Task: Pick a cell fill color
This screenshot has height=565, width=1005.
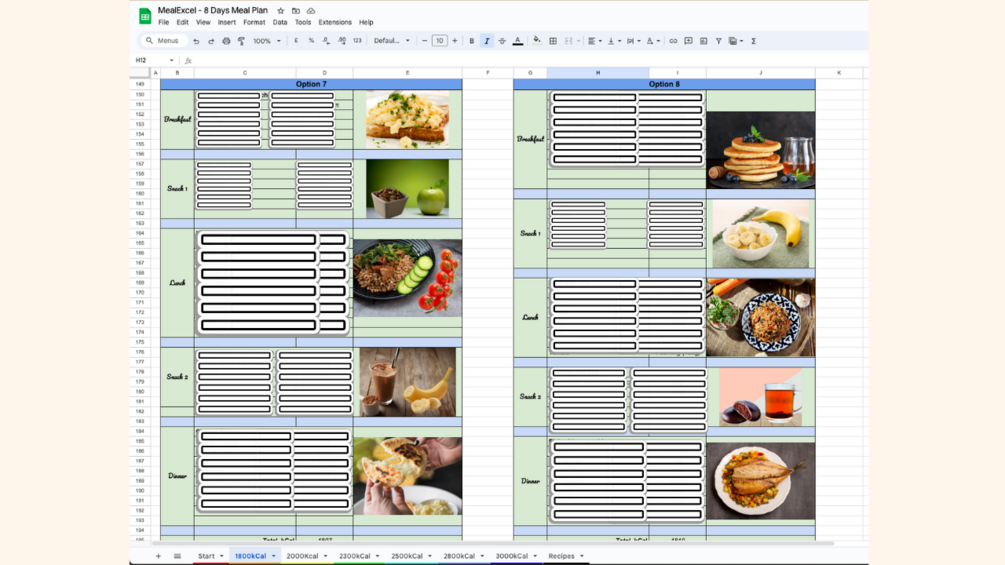Action: click(x=537, y=41)
